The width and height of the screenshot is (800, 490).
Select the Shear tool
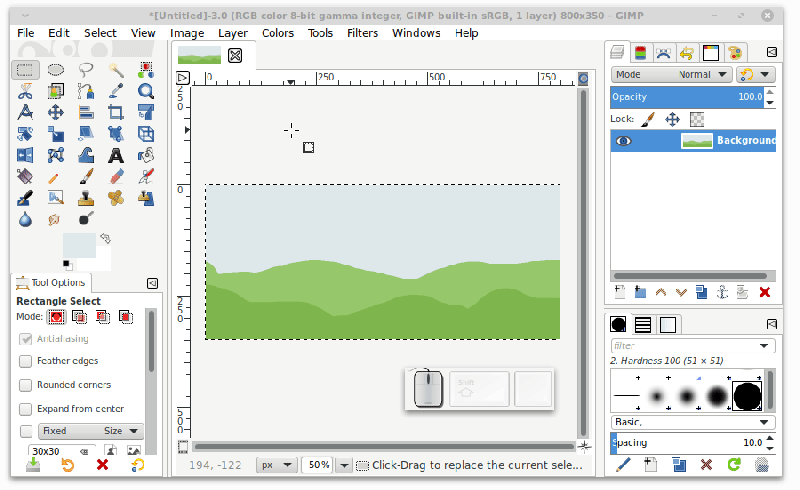click(86, 134)
